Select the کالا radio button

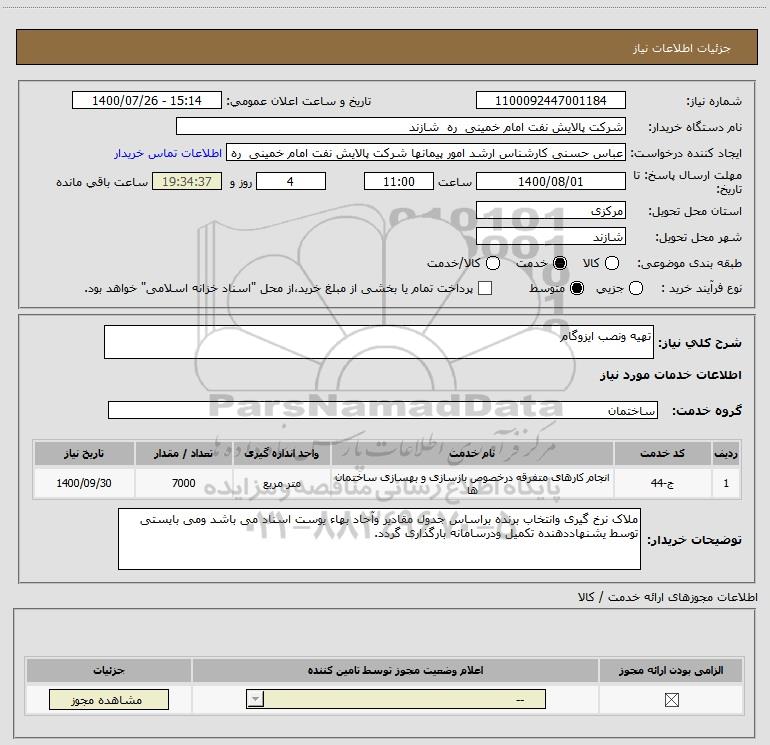611,263
